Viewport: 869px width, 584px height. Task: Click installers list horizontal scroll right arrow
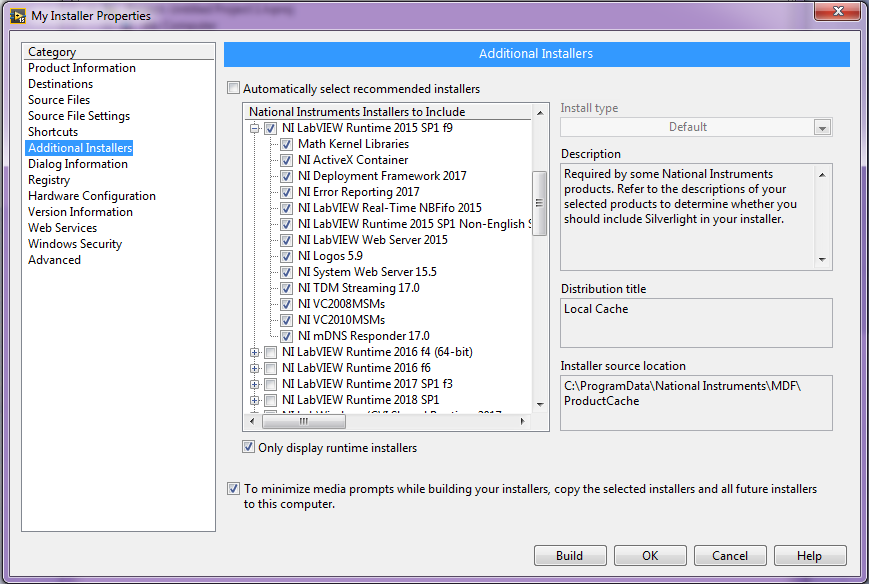point(522,422)
